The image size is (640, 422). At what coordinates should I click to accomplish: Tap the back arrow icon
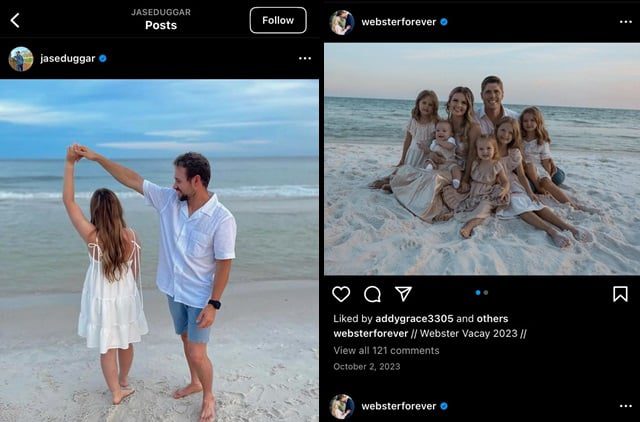click(x=15, y=20)
